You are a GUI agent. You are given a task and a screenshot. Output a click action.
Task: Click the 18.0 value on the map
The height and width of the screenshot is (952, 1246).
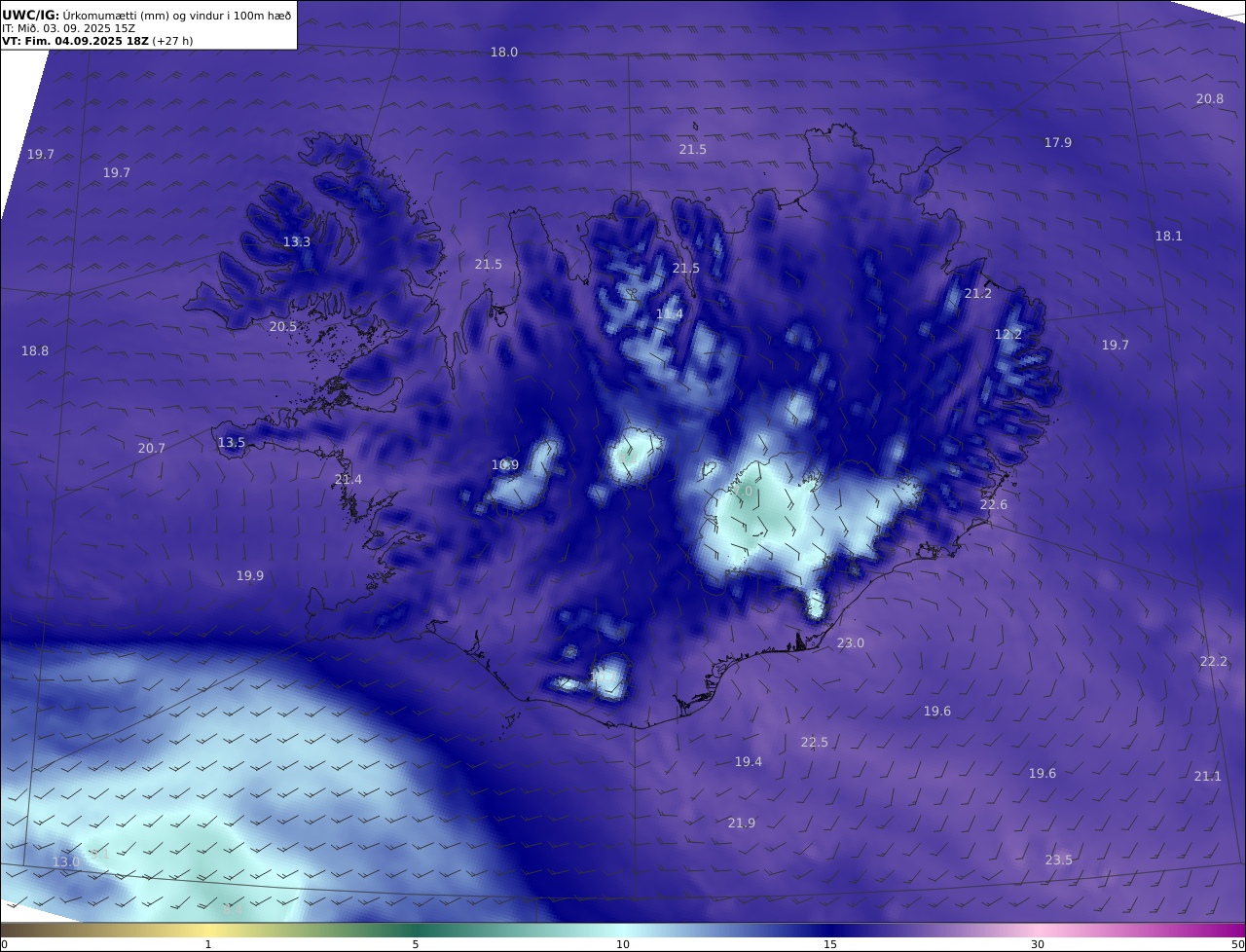(503, 53)
